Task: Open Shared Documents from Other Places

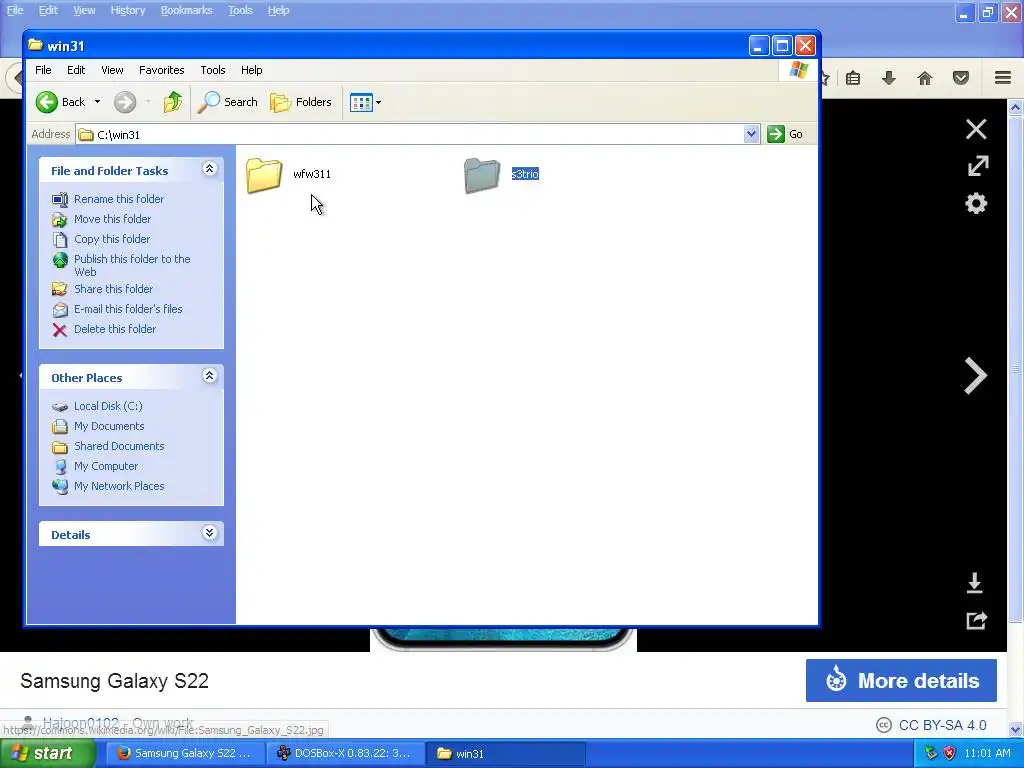Action: (x=119, y=446)
